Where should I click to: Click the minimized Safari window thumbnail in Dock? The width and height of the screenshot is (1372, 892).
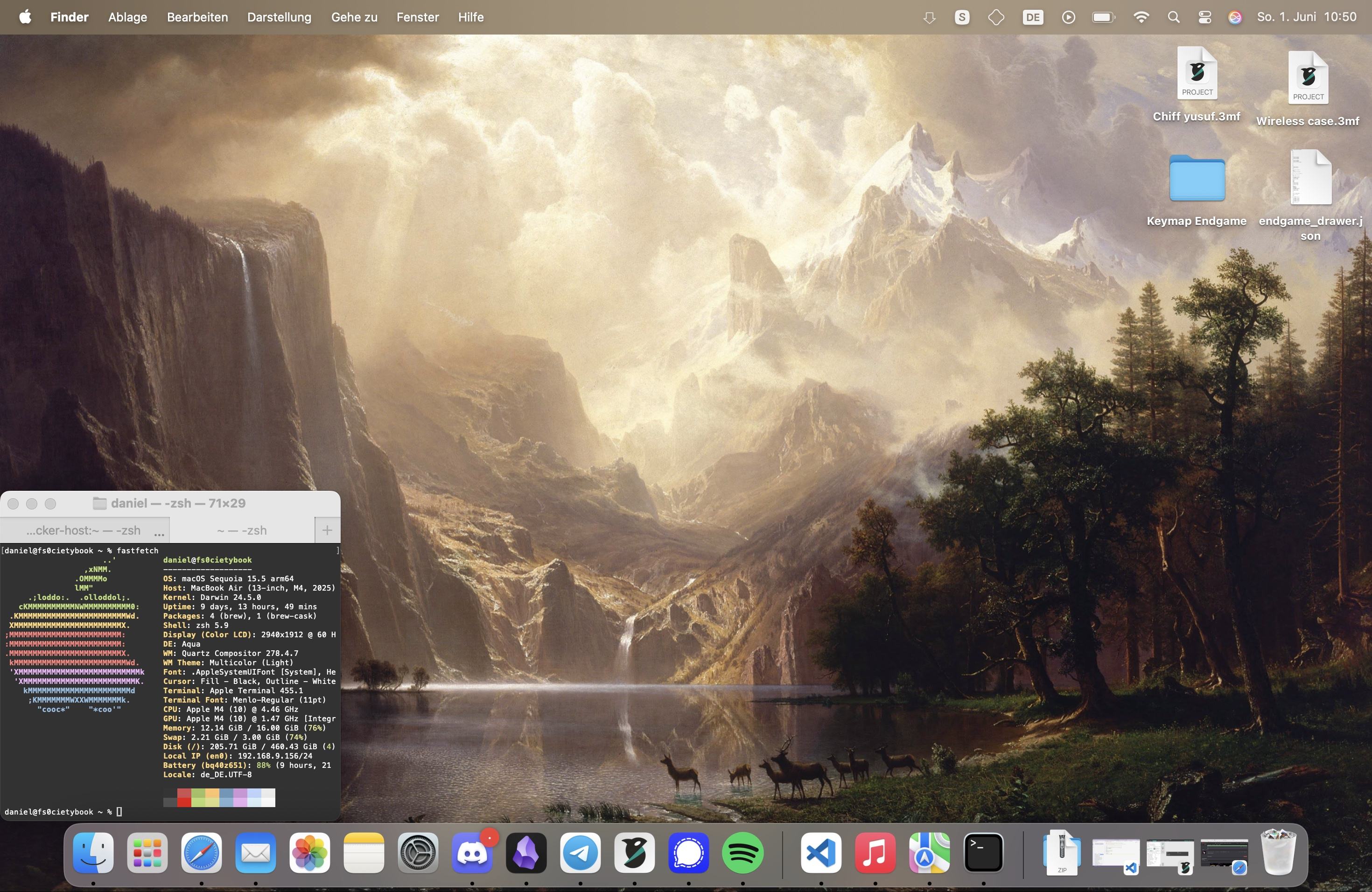[1225, 853]
